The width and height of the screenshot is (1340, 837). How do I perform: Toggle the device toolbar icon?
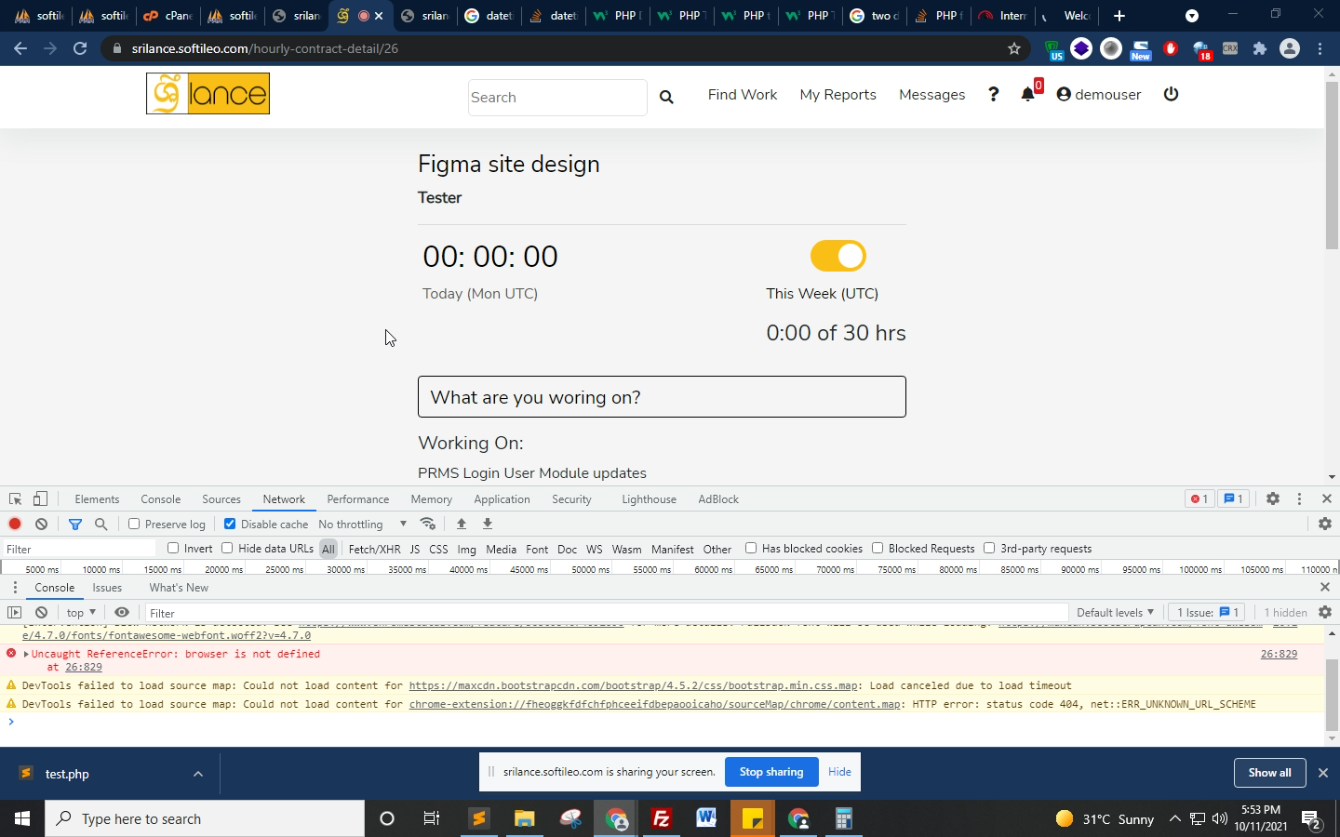(40, 499)
